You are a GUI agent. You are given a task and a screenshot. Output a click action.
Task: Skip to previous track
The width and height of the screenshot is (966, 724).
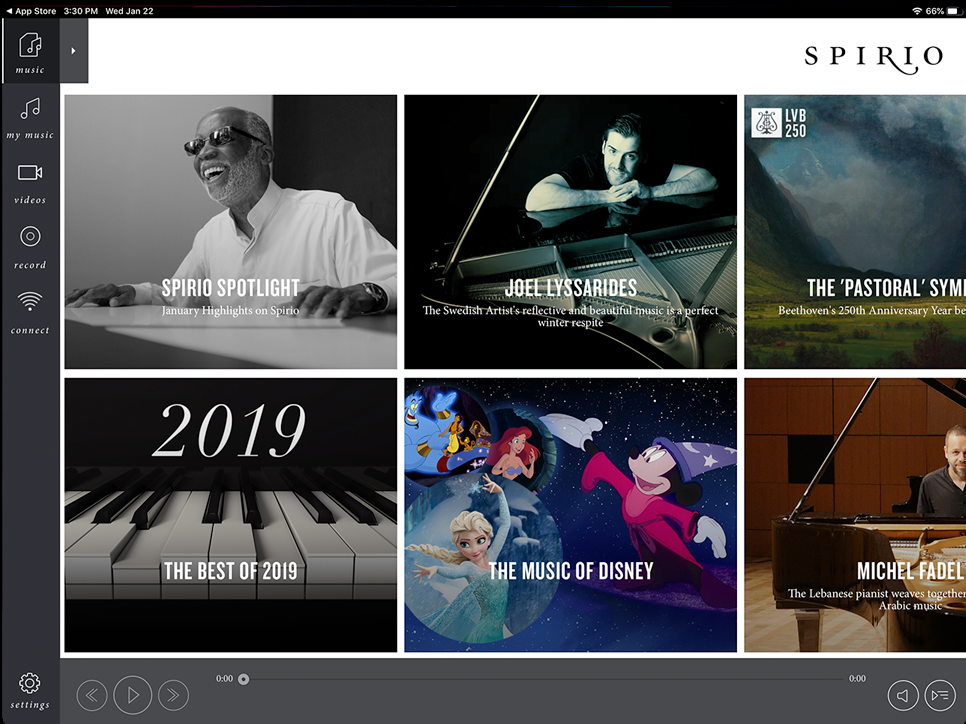point(92,696)
